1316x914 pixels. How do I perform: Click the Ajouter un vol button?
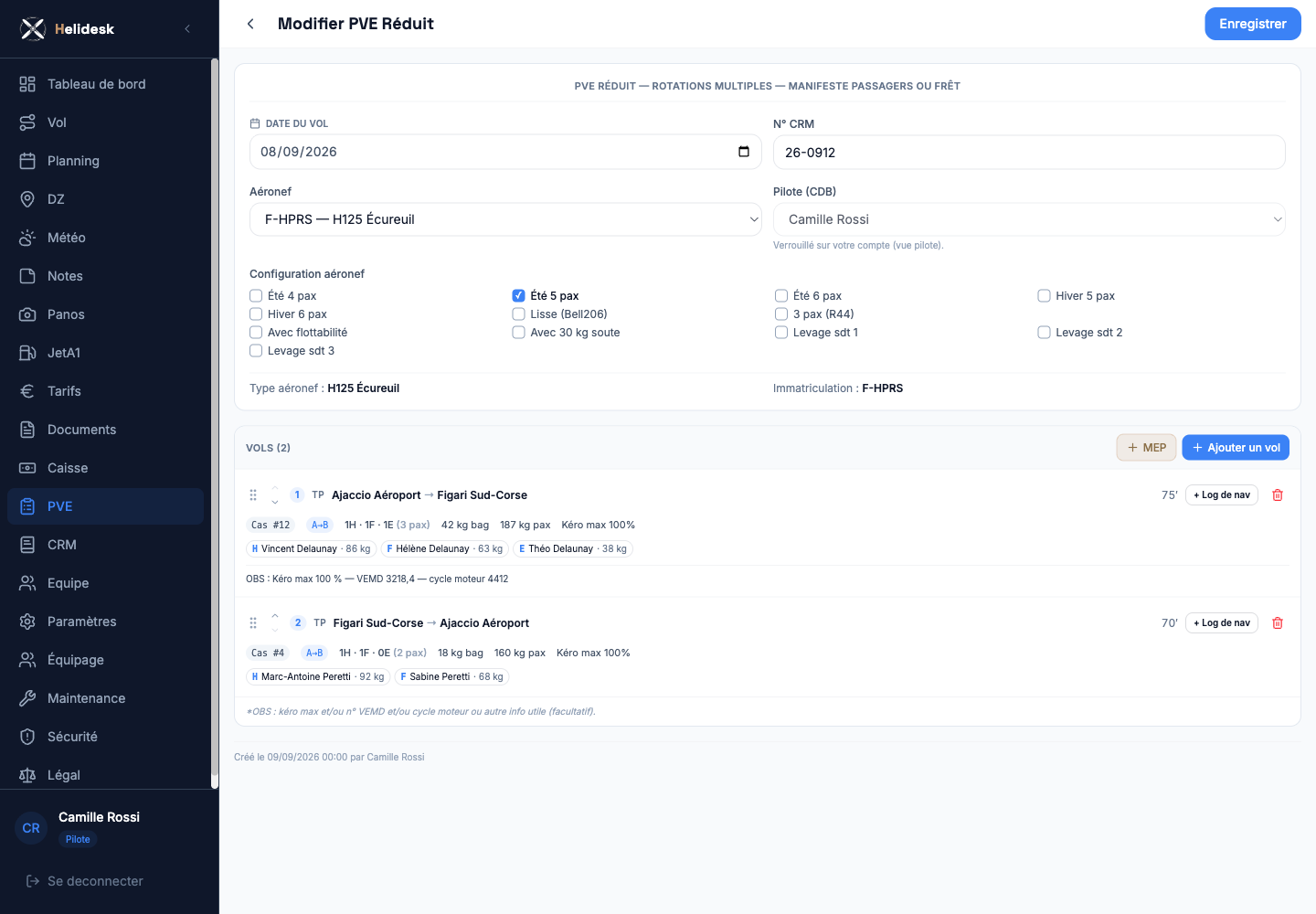[1236, 448]
